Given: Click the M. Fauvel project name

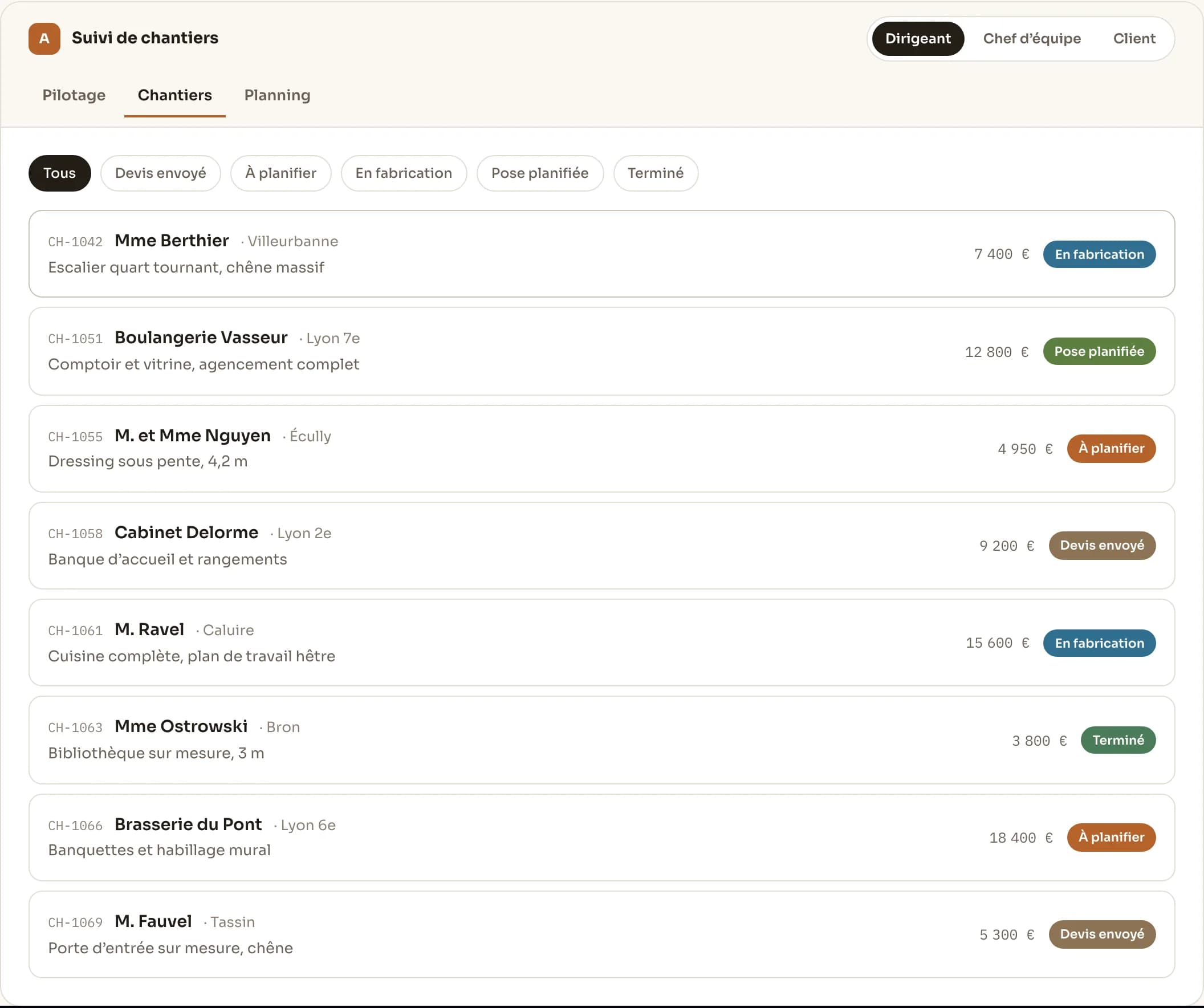Looking at the screenshot, I should click(153, 921).
